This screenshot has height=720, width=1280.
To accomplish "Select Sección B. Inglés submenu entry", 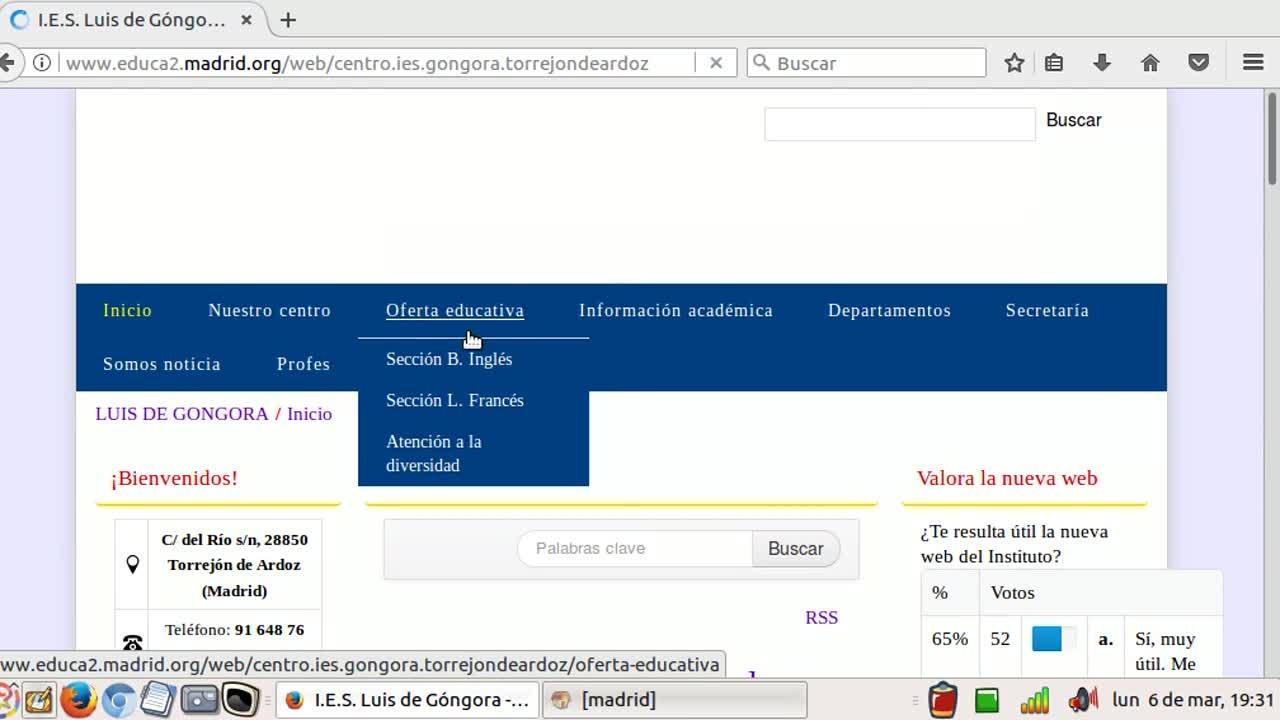I will [449, 359].
